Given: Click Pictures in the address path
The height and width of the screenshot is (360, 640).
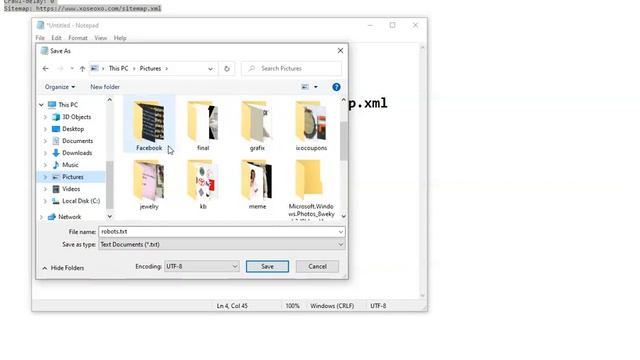Looking at the screenshot, I should point(150,69).
